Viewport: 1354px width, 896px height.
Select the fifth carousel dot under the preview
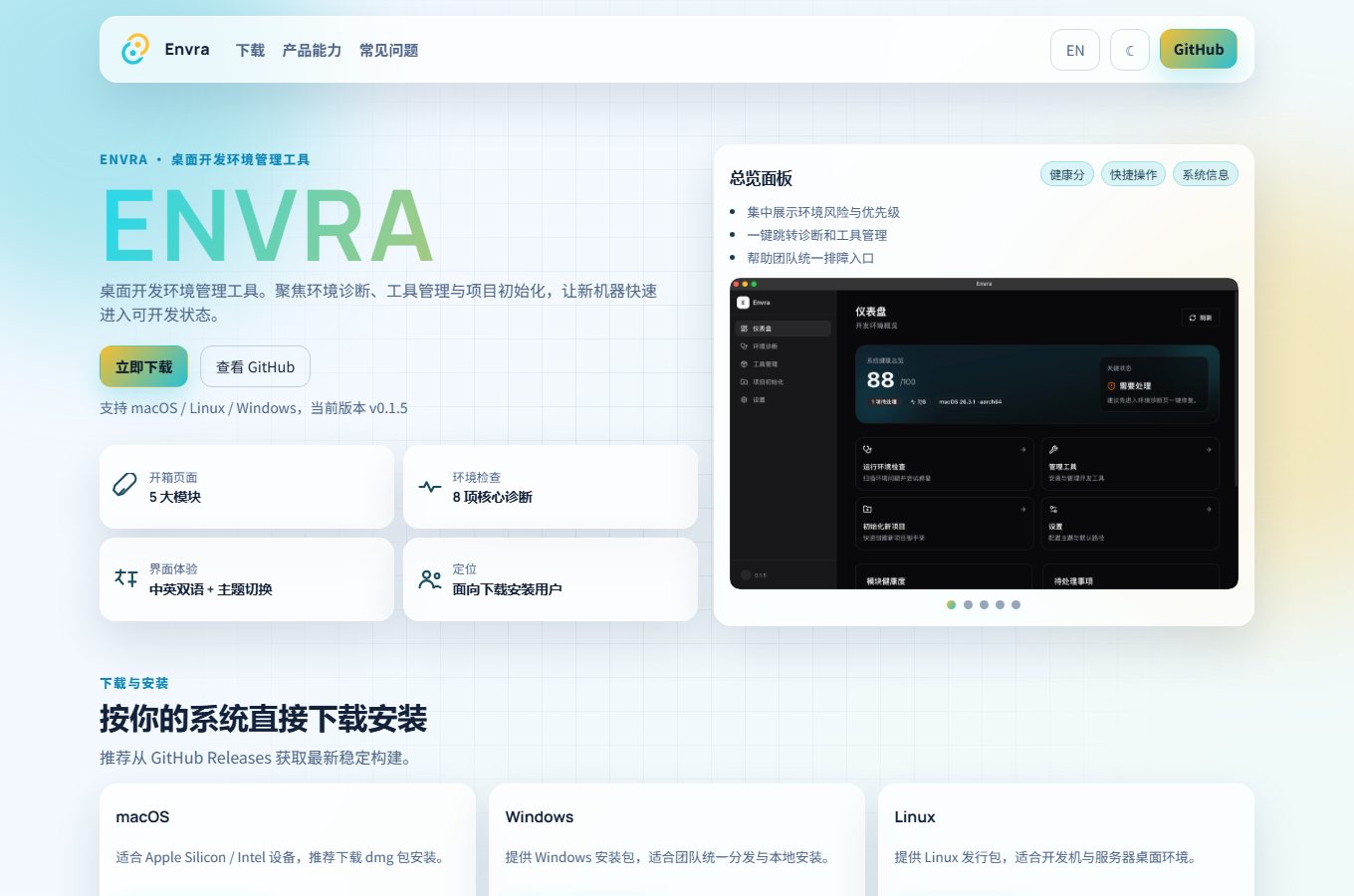(1015, 604)
